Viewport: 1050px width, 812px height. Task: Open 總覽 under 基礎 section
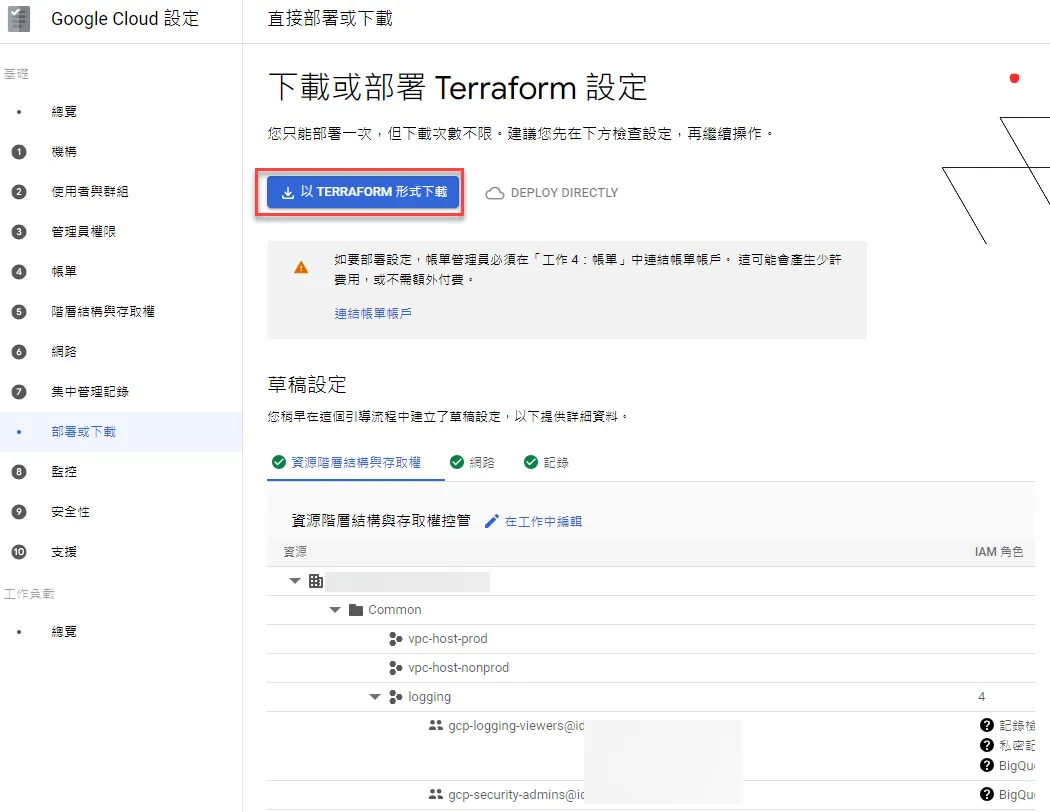[64, 112]
